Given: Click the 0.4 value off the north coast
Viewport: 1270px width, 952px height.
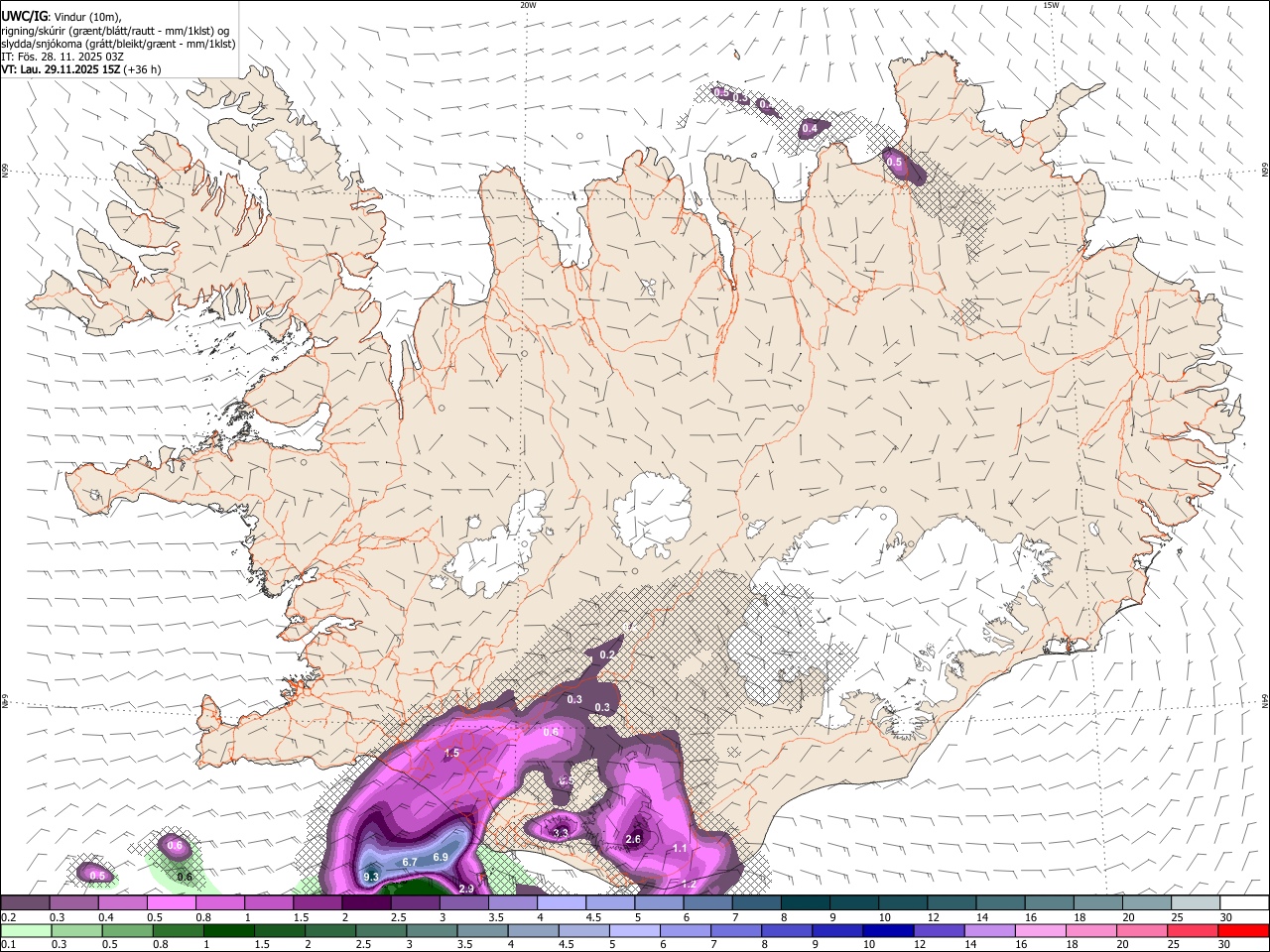Looking at the screenshot, I should click(810, 128).
